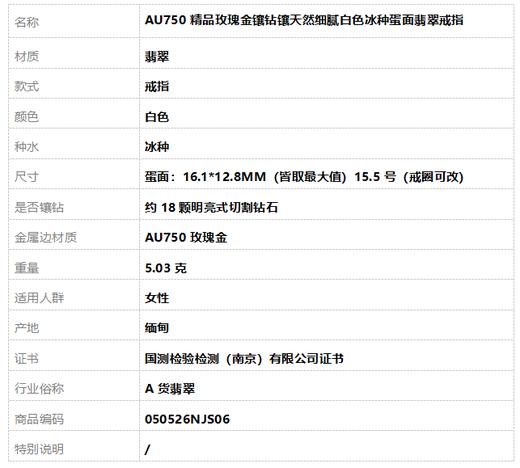Select the '款式' label
Viewport: 520px width, 468px height.
tap(27, 86)
